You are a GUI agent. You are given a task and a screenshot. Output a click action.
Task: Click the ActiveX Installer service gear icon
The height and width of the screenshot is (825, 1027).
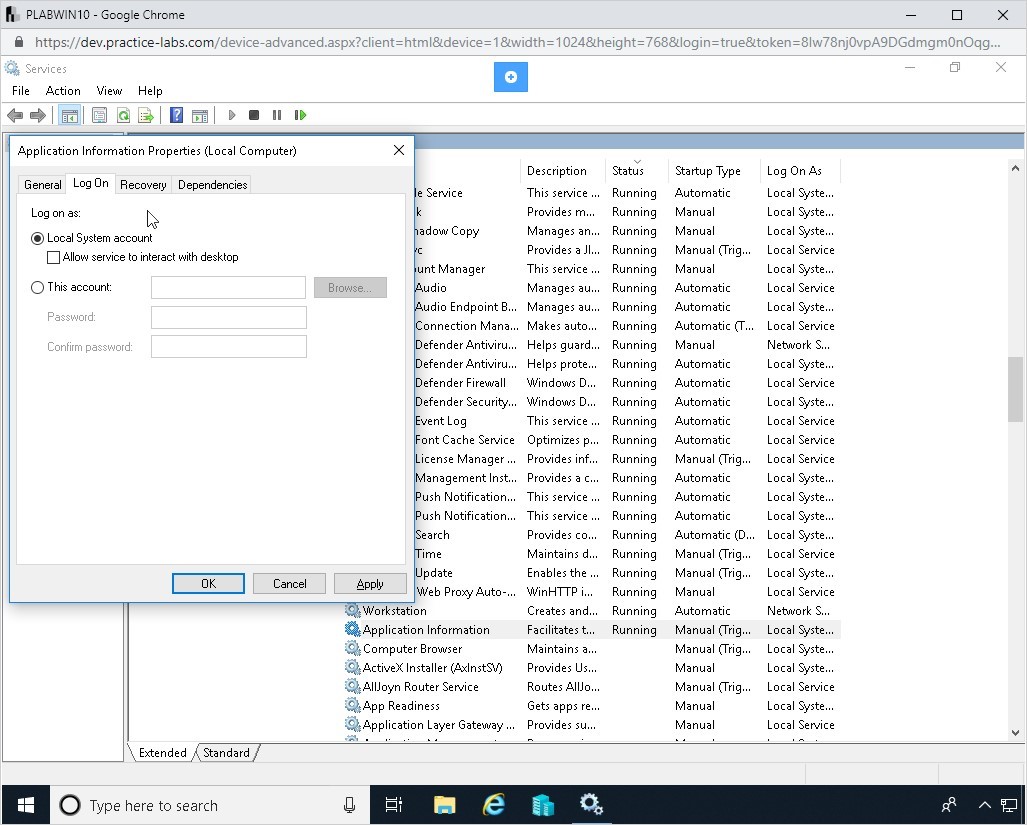(x=352, y=667)
